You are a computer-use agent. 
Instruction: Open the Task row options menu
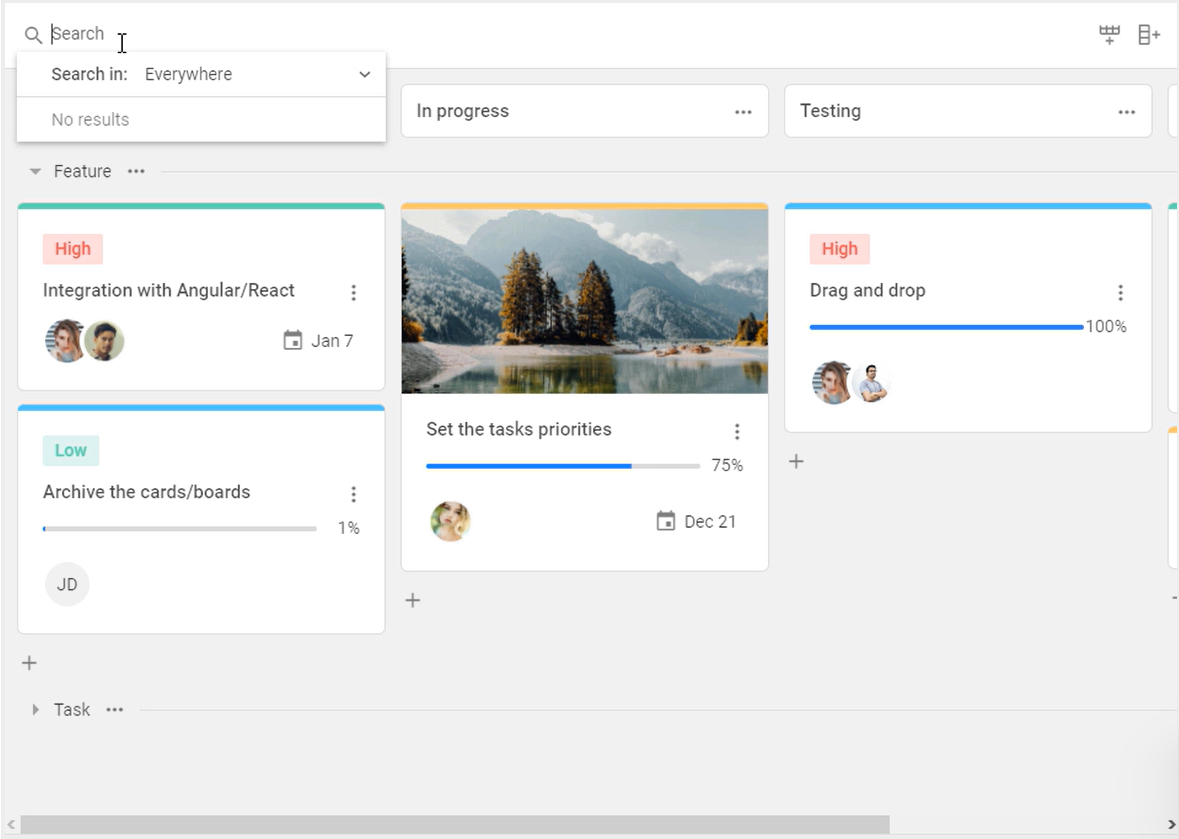tap(114, 710)
